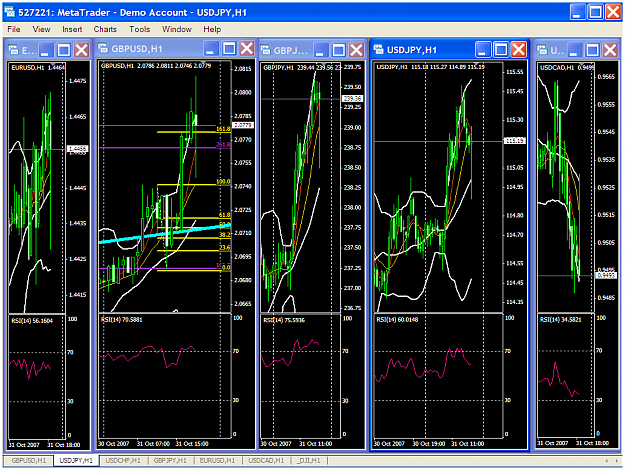The image size is (625, 470).
Task: Close the EURUSD chart window
Action: [x=82, y=50]
